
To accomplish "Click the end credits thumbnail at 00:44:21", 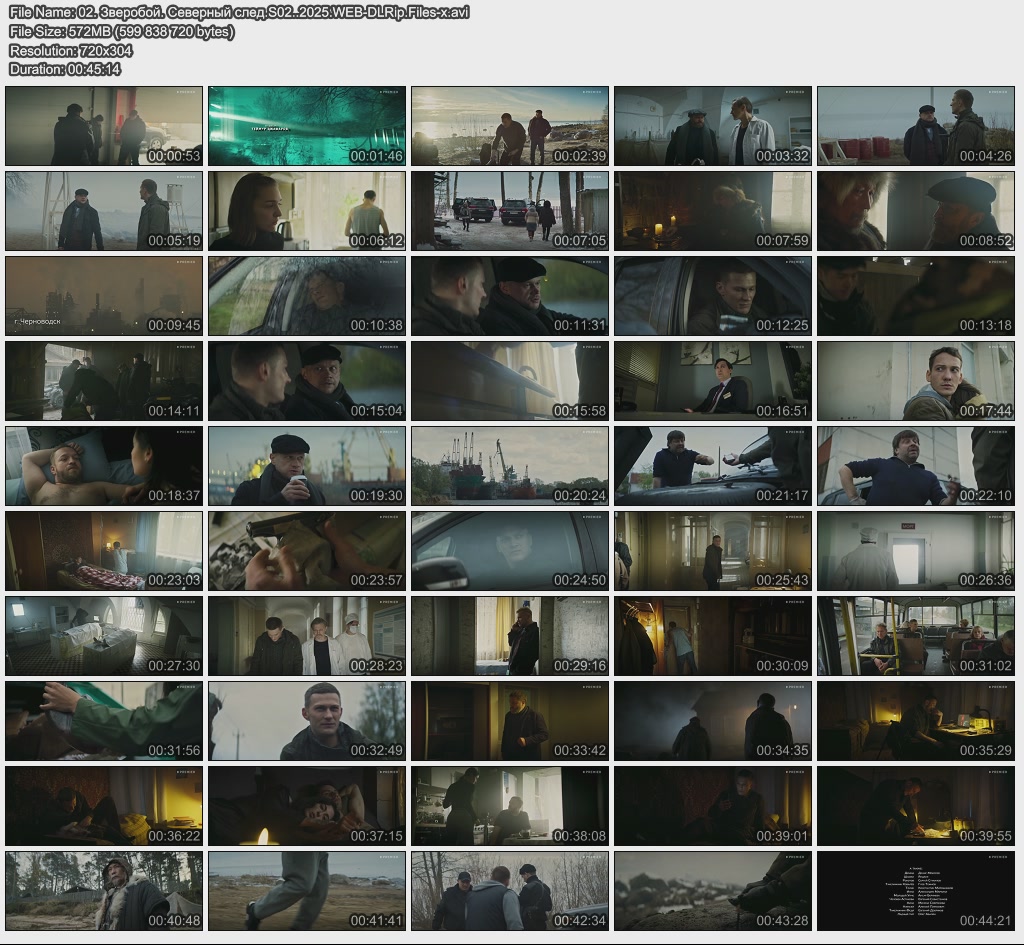I will 916,891.
